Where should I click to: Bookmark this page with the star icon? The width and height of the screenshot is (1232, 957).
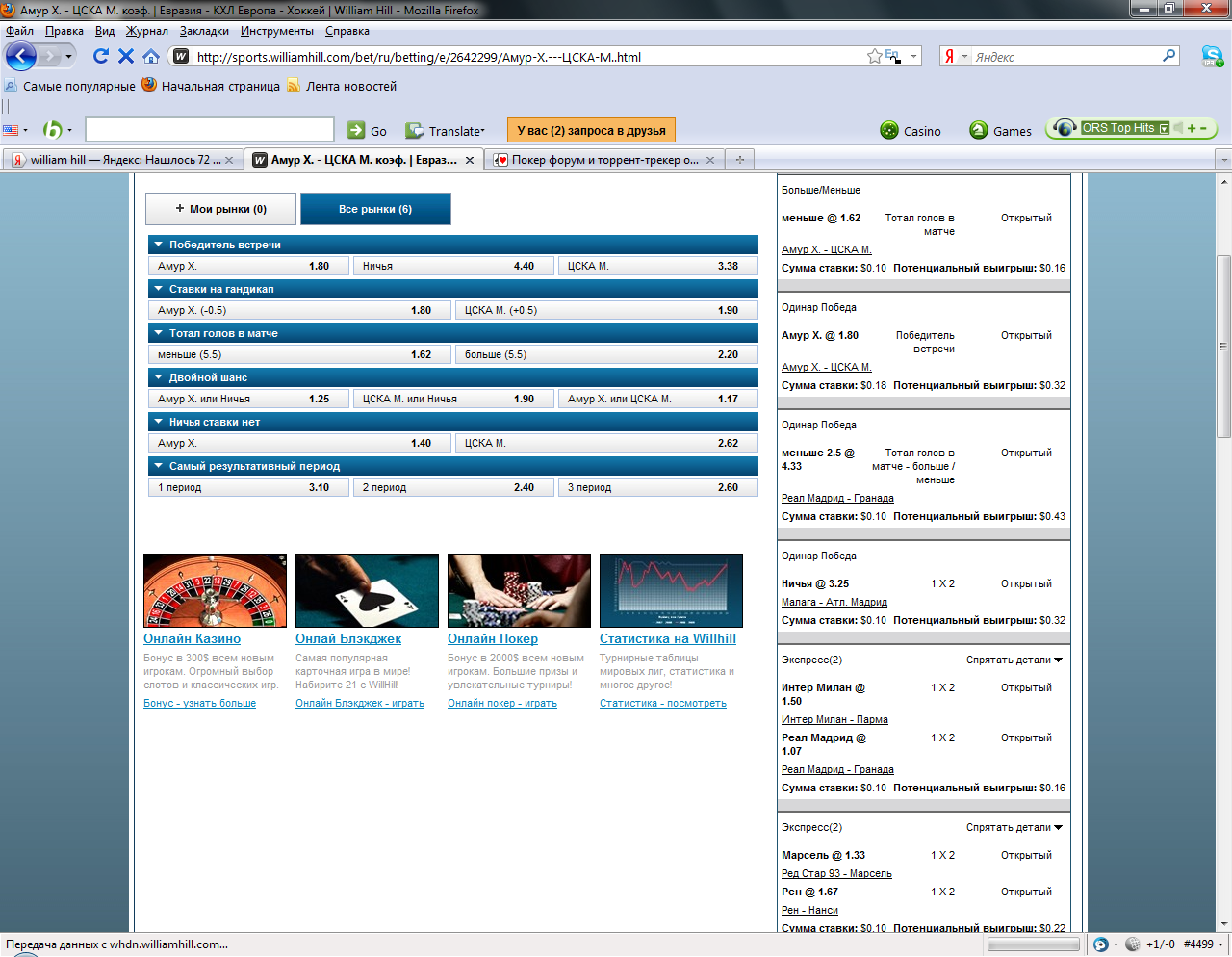[874, 56]
